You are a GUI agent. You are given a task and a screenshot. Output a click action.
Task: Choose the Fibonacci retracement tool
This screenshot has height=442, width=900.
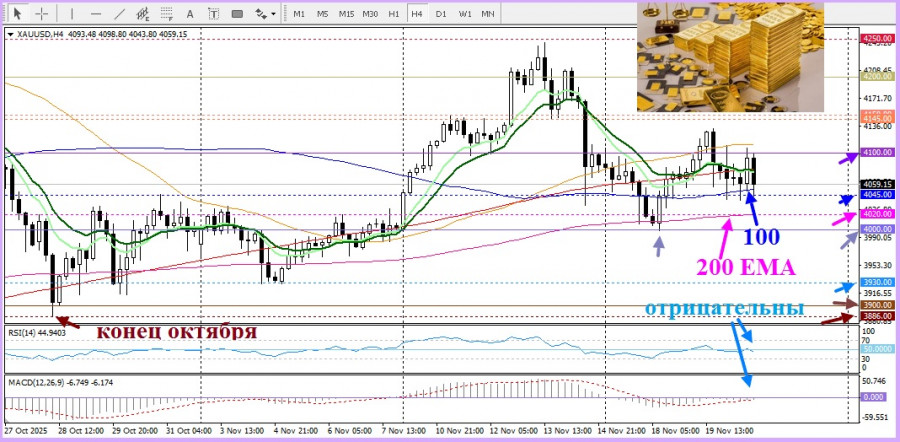167,13
